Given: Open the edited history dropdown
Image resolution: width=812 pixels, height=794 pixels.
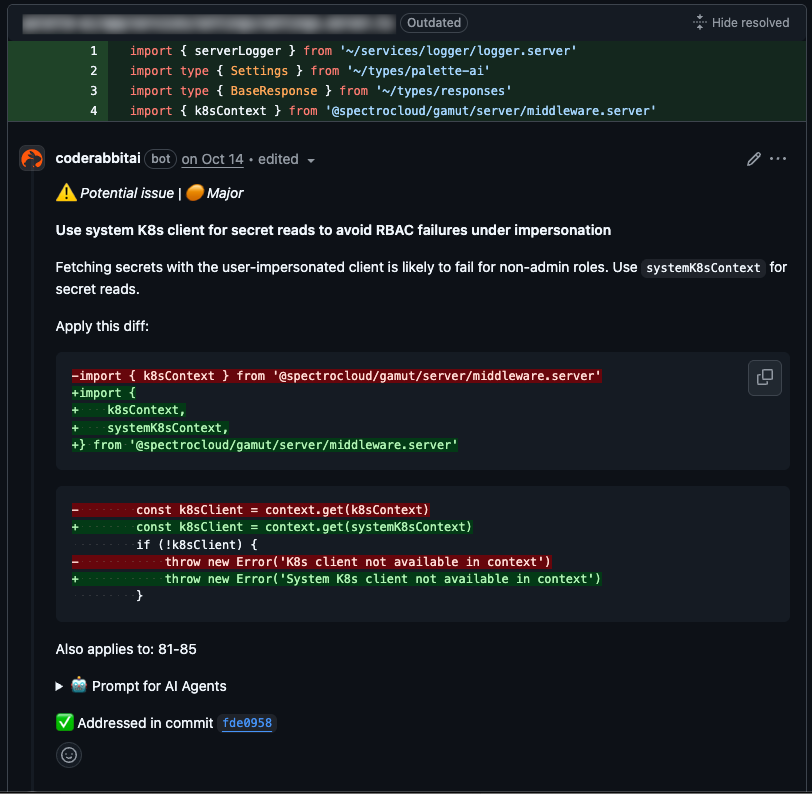Looking at the screenshot, I should [310, 159].
